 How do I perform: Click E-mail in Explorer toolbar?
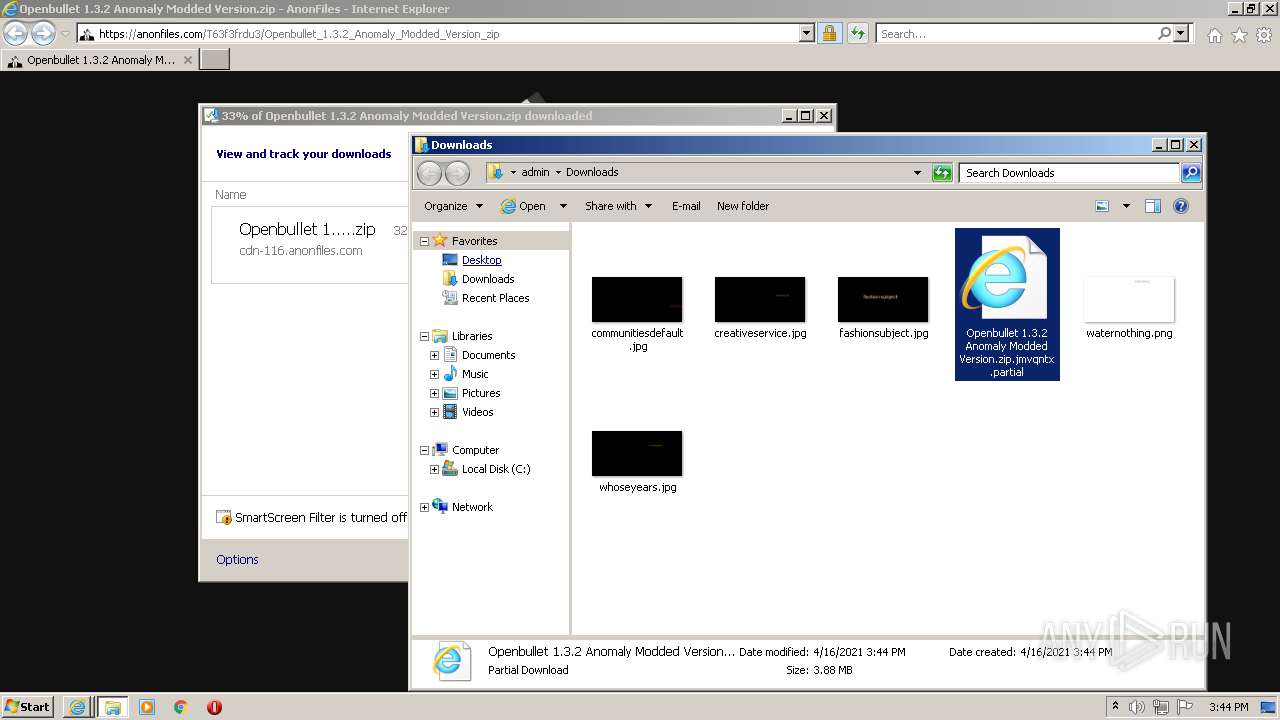pyautogui.click(x=686, y=206)
